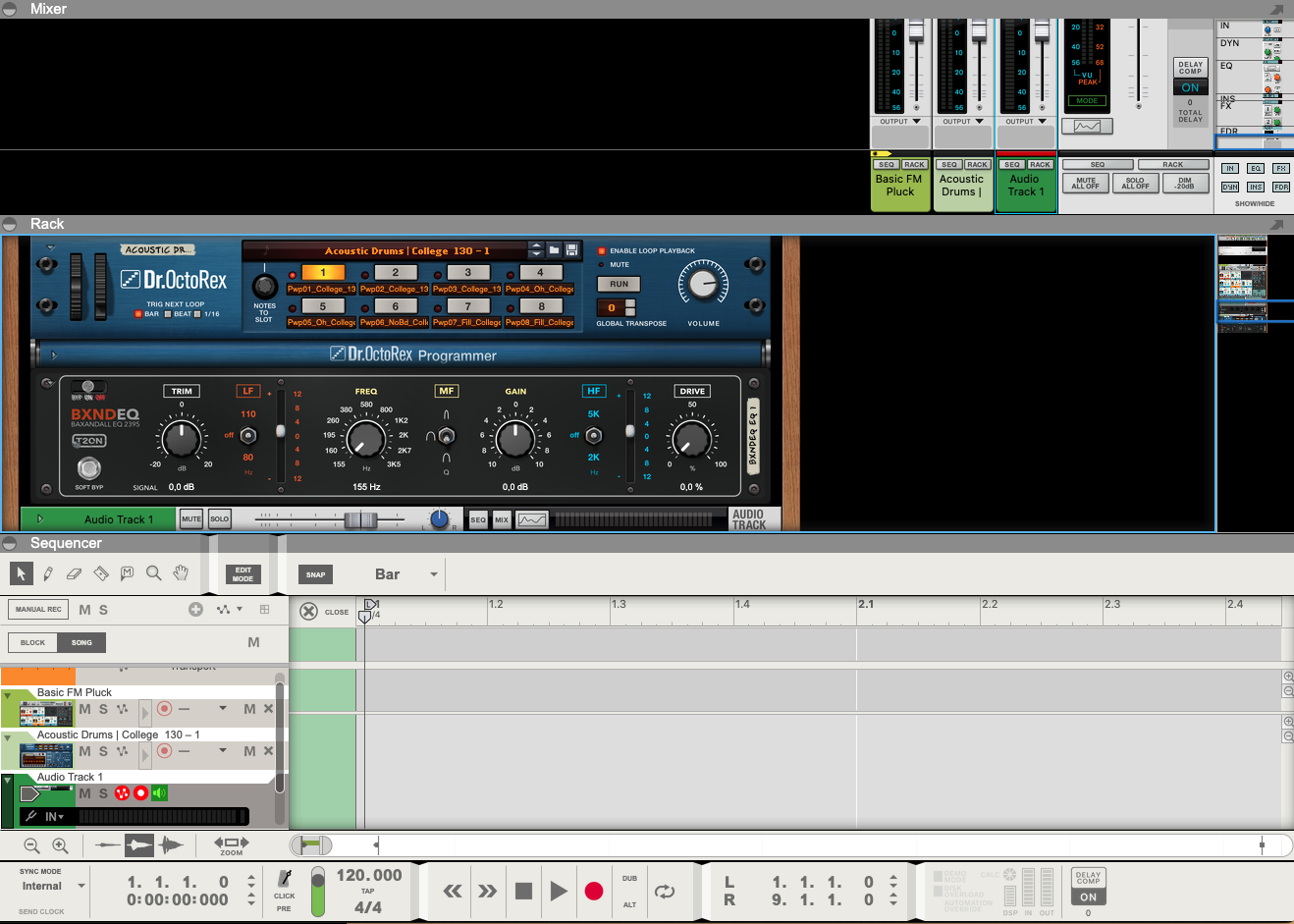
Task: Select the Mute tool in Sequencer toolbar
Action: [127, 573]
